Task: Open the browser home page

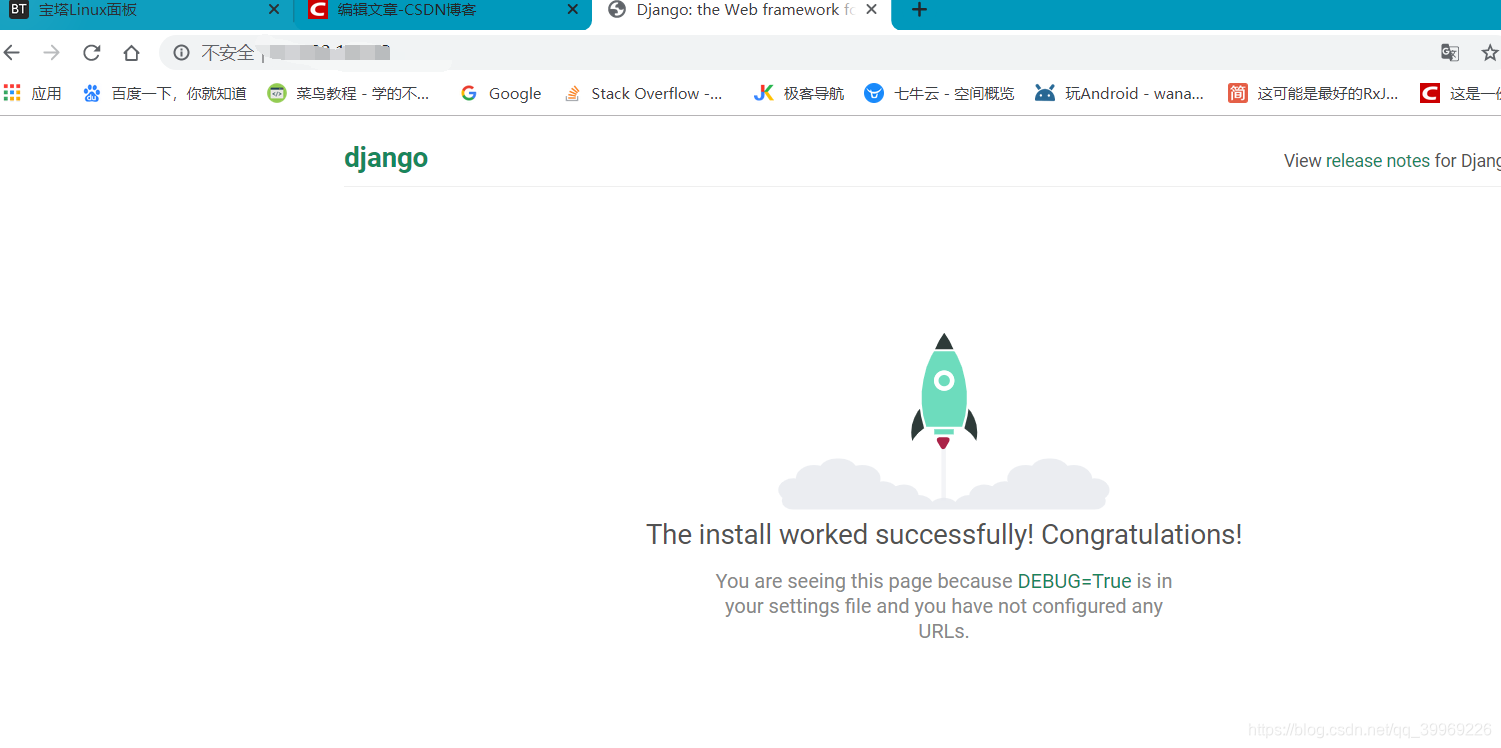Action: coord(132,53)
